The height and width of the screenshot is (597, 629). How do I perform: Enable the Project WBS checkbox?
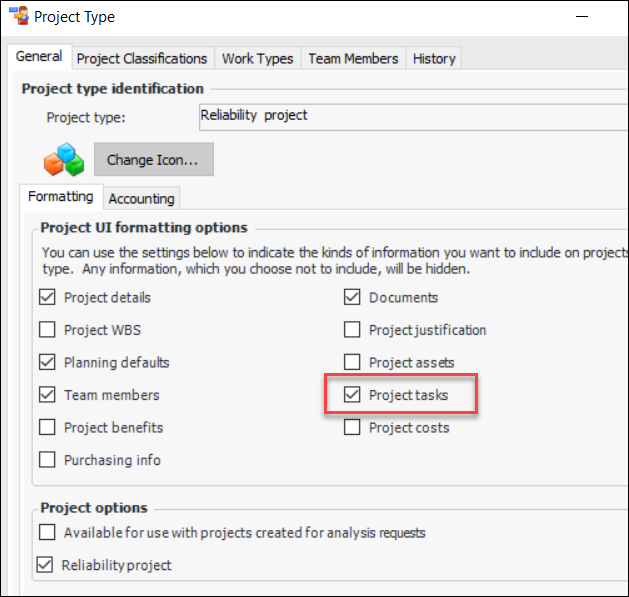click(x=47, y=330)
